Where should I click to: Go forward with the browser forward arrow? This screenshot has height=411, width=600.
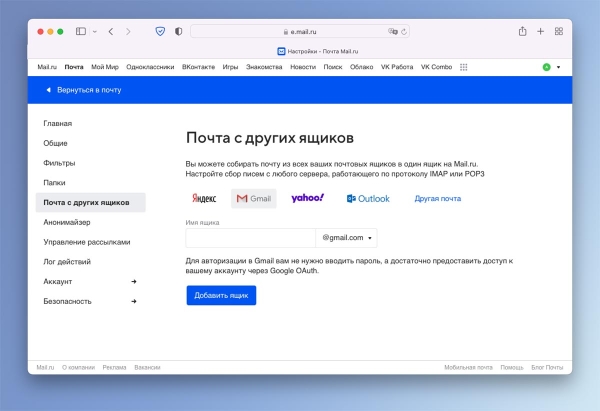click(x=128, y=31)
